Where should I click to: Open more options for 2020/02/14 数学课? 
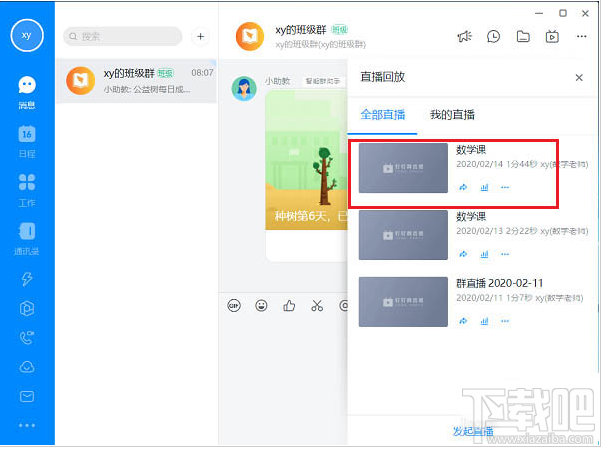pos(505,187)
